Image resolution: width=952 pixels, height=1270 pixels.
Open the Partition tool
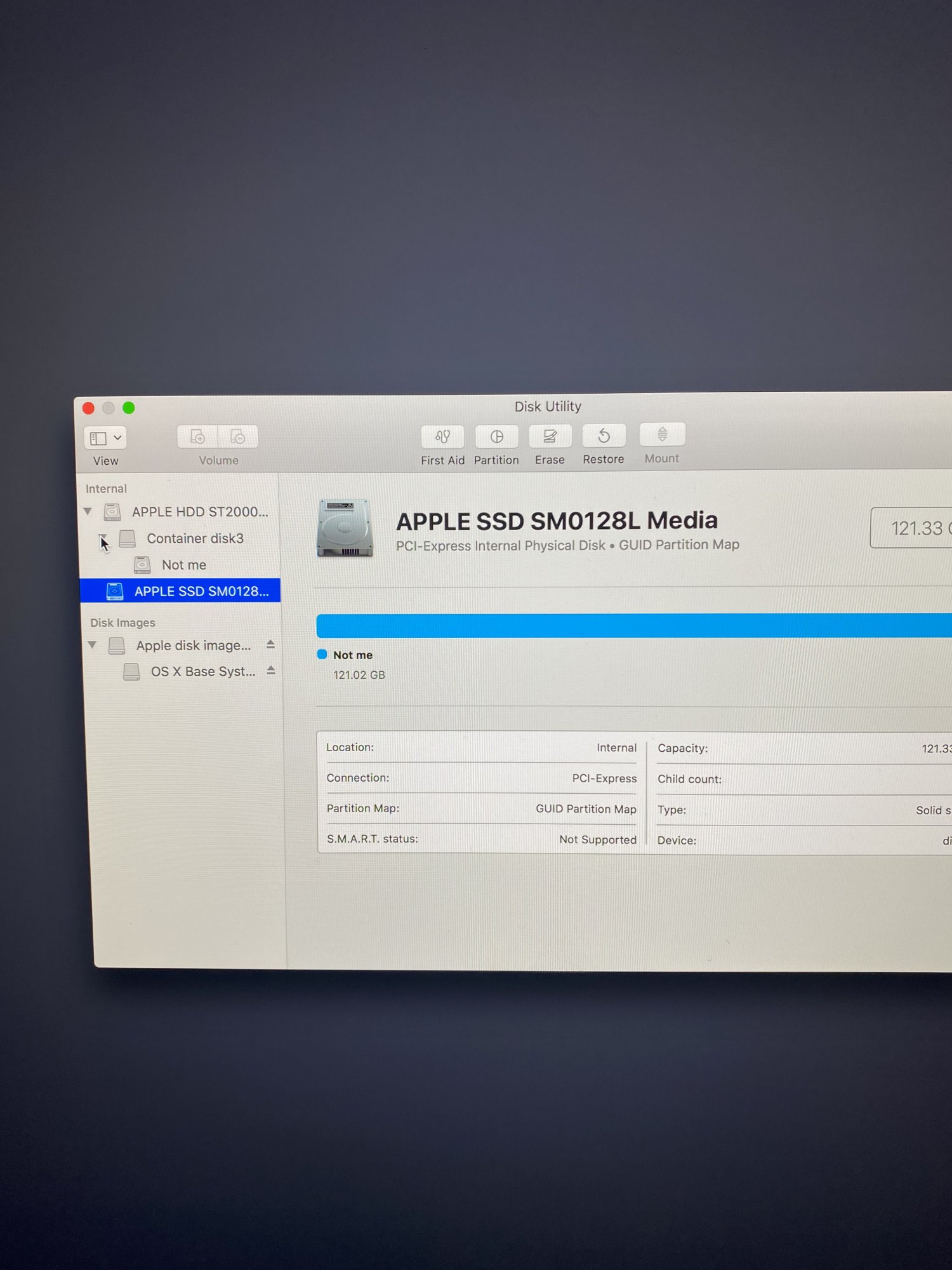coord(497,436)
